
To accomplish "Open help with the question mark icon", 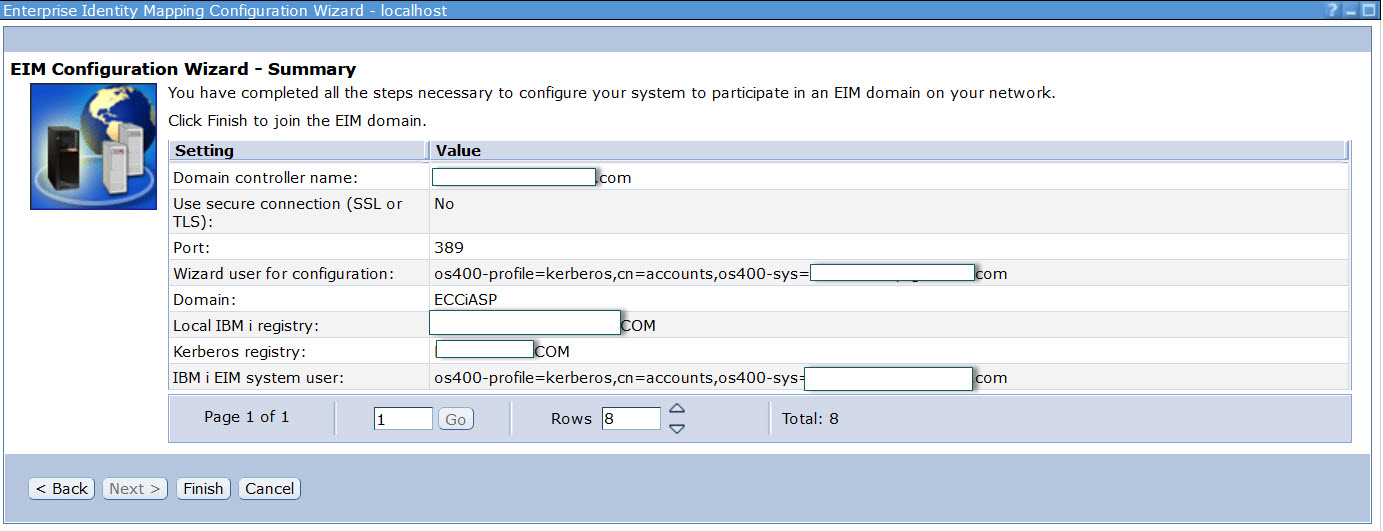I will pyautogui.click(x=1332, y=11).
